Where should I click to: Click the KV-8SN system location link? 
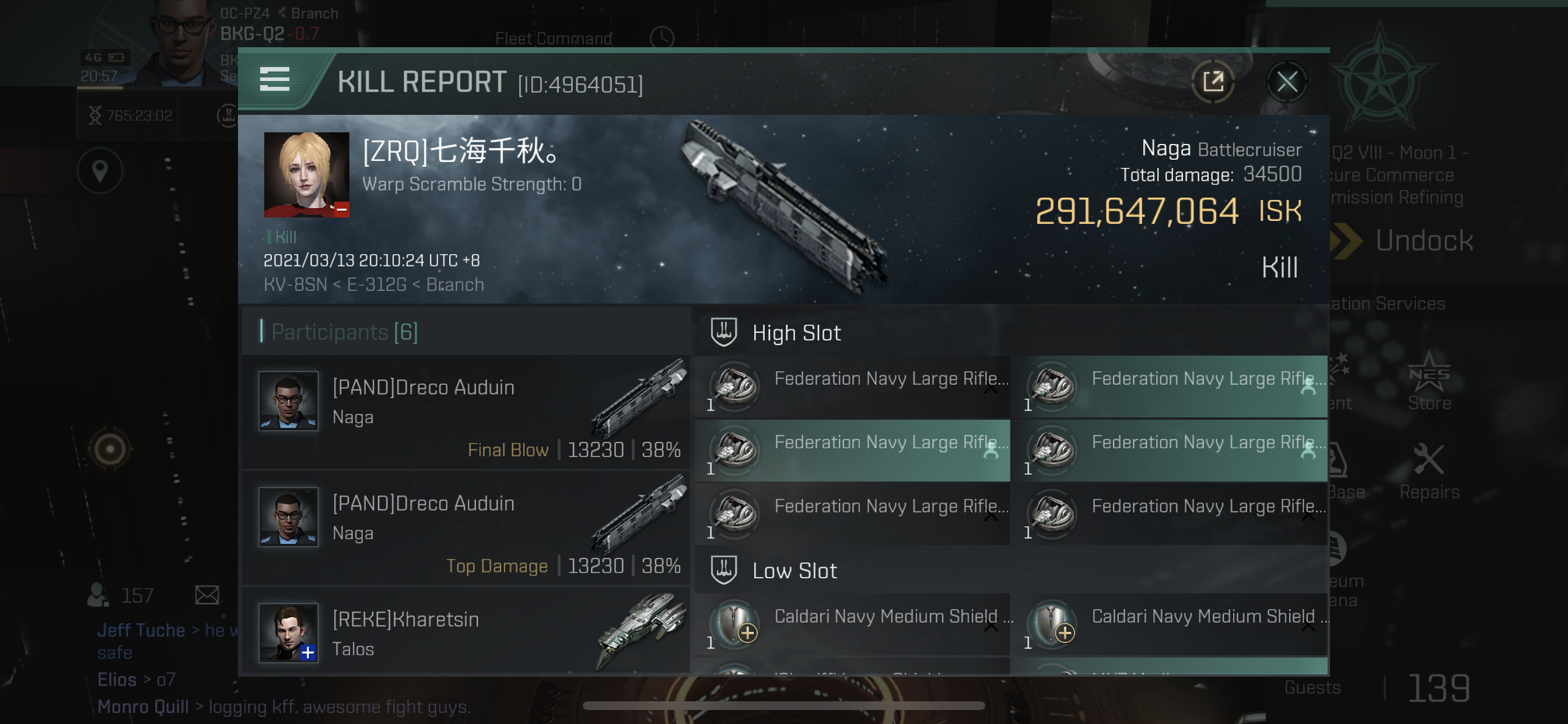coord(295,284)
